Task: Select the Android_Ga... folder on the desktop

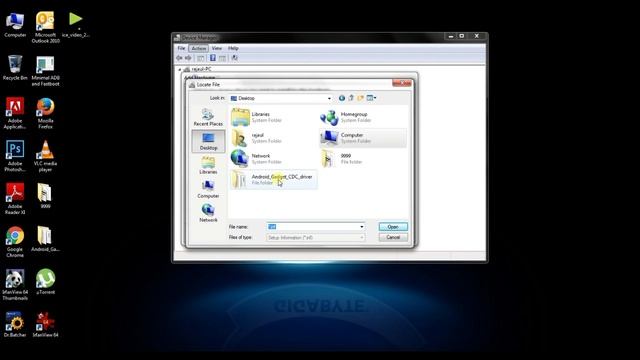Action: (45, 239)
